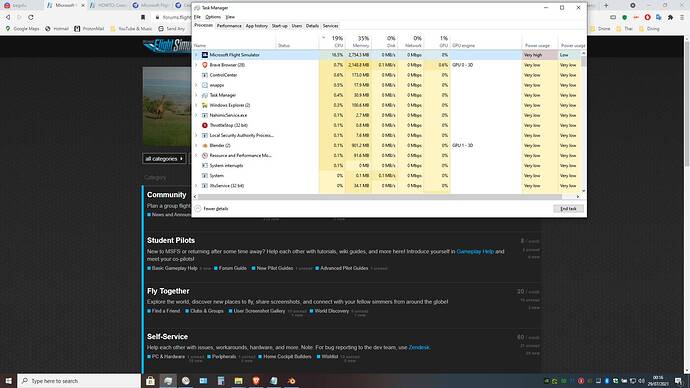The height and width of the screenshot is (388, 690).
Task: Expand the NahimicService.exe process row
Action: pyautogui.click(x=196, y=115)
